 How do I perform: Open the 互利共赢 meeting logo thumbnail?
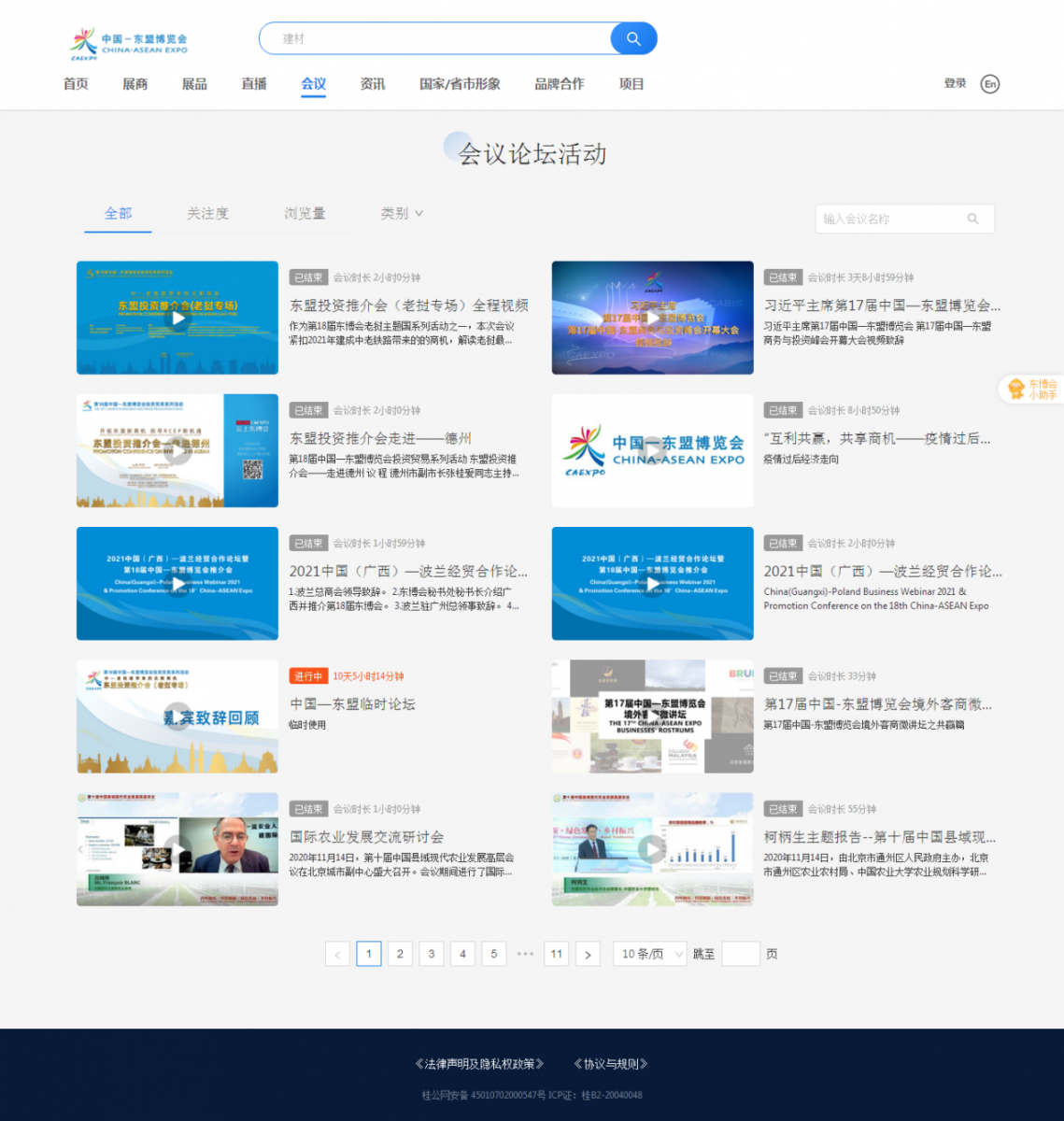[x=653, y=450]
